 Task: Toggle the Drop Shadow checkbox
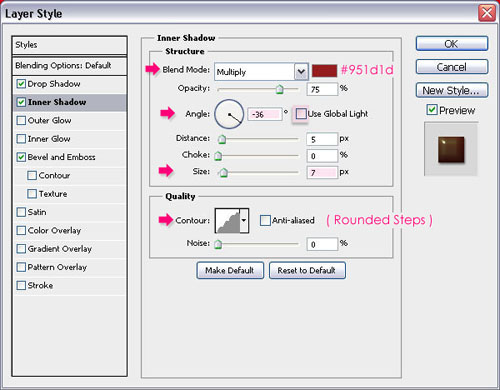(x=21, y=84)
